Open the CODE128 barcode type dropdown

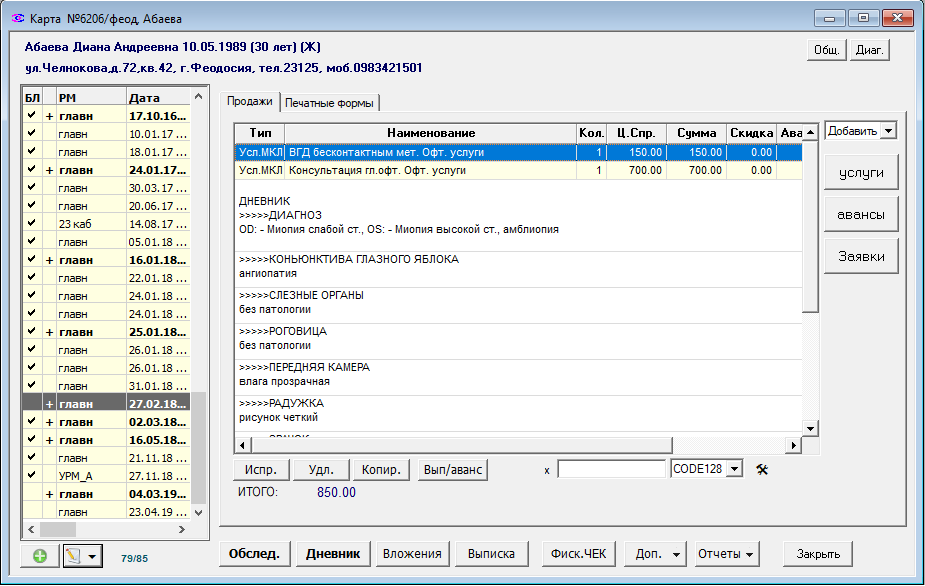pyautogui.click(x=734, y=469)
